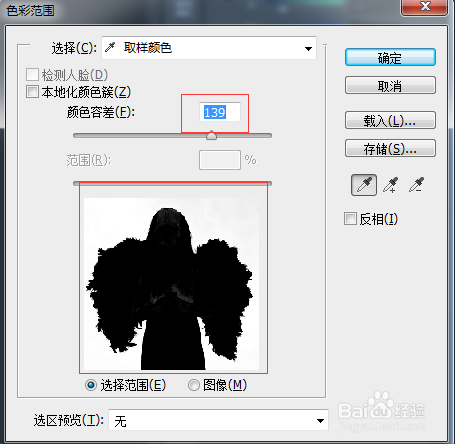Enable 检测人脸(D) checkbox

(32, 75)
